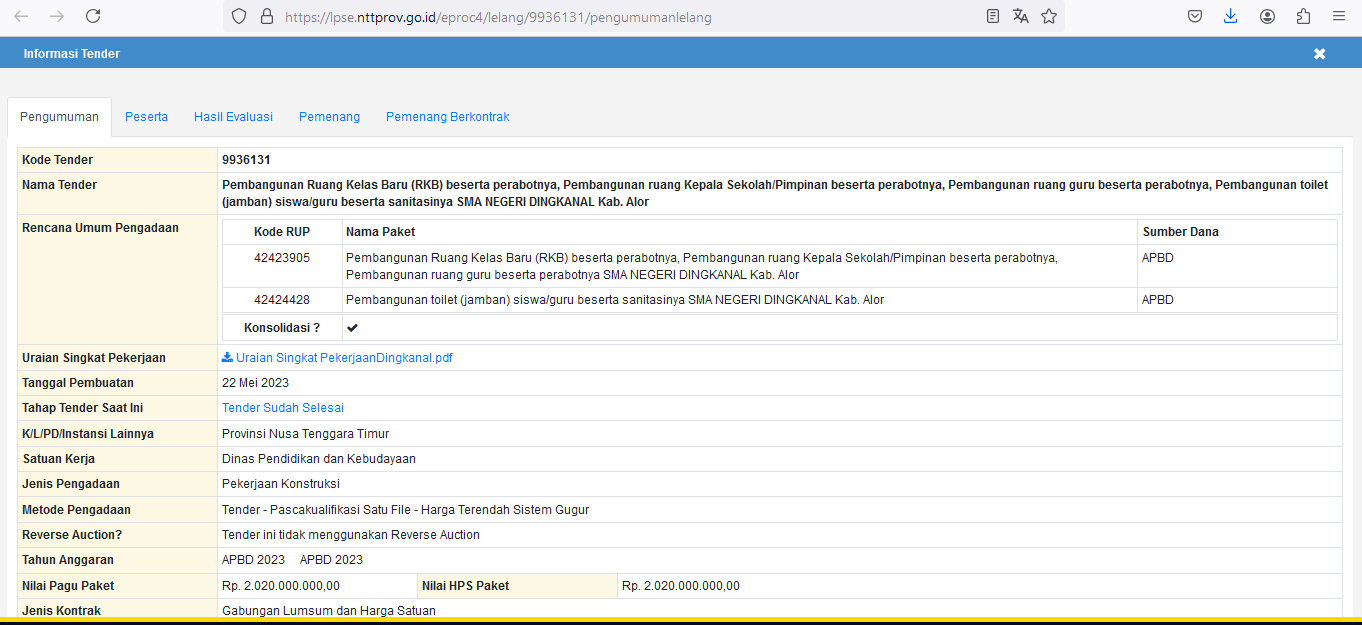Click the browser back arrow
The width and height of the screenshot is (1362, 625).
coord(21,16)
